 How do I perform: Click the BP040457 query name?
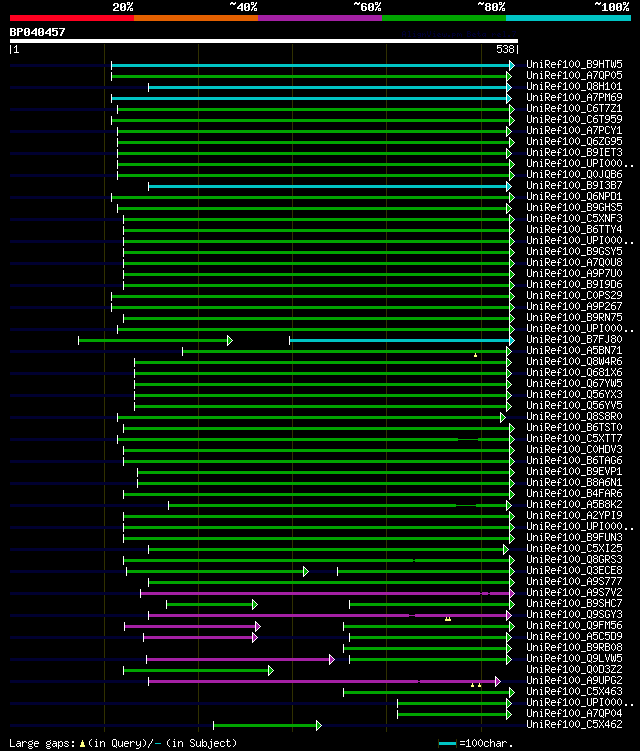[x=37, y=32]
